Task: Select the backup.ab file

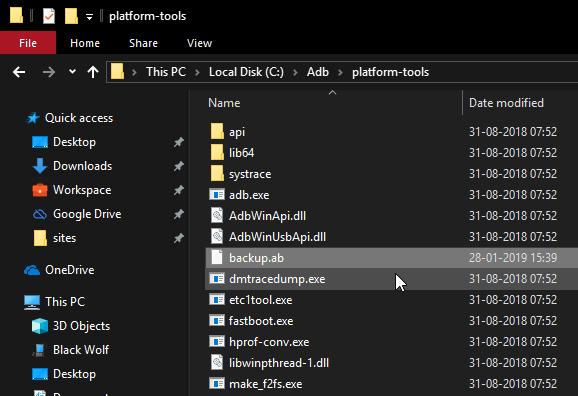Action: coord(391,258)
